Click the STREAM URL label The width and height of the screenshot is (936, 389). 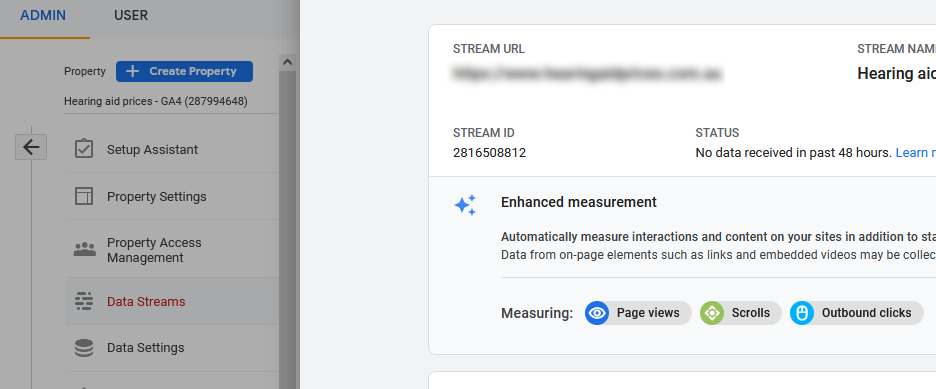tap(489, 49)
